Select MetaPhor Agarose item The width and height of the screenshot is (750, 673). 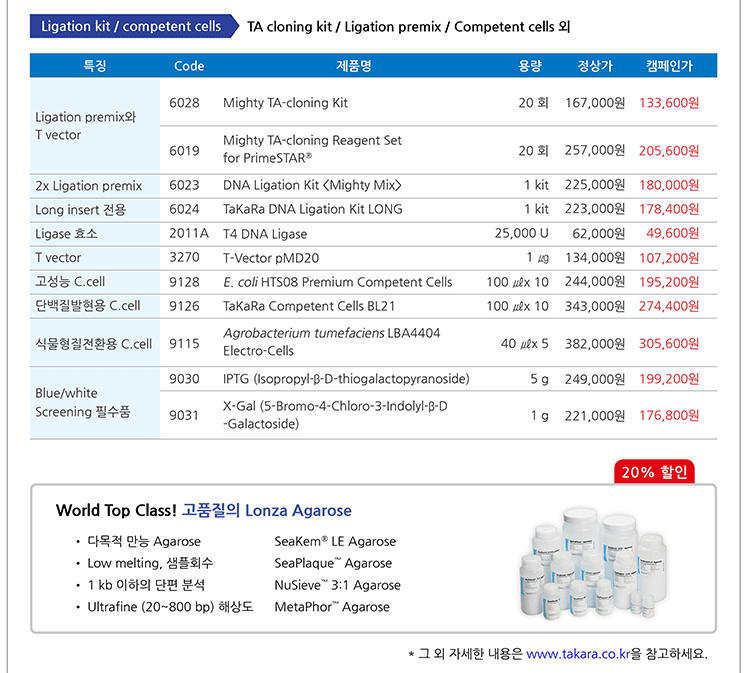click(332, 607)
